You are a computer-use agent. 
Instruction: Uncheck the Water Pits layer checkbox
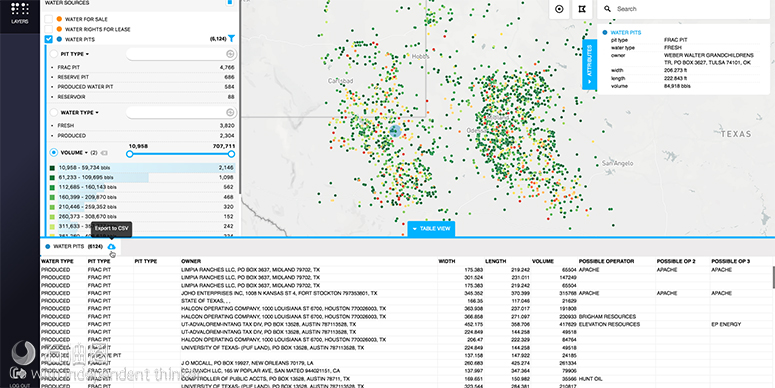pos(48,39)
